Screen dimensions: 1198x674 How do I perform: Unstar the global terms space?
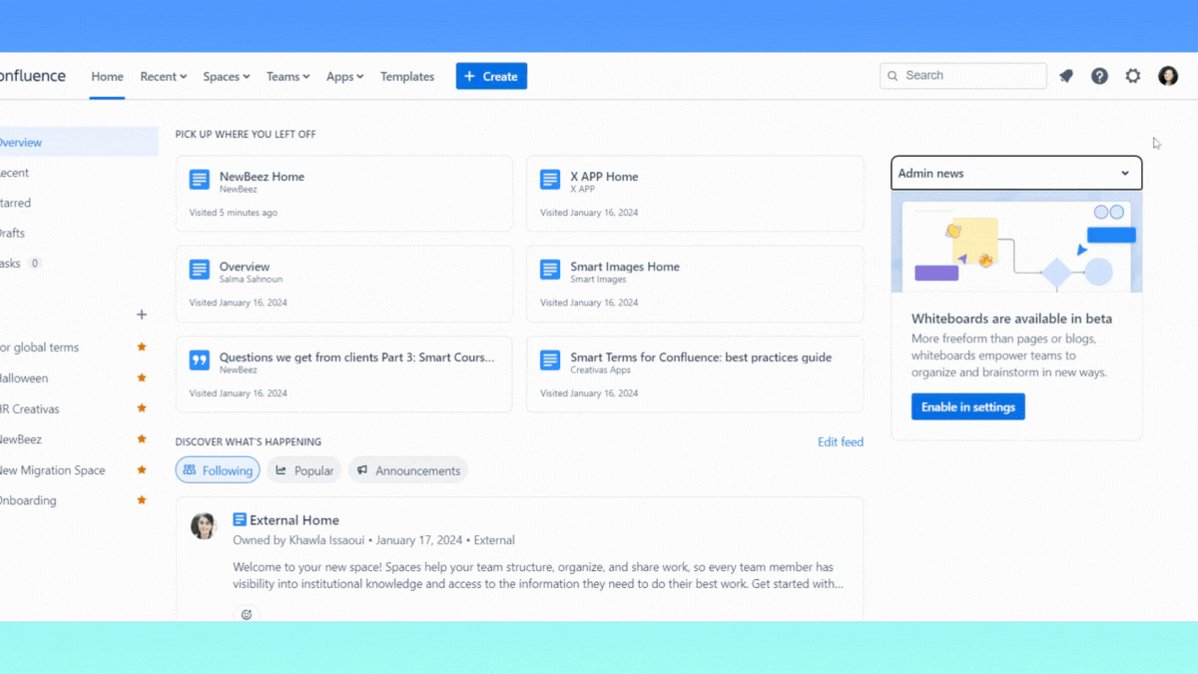click(141, 347)
